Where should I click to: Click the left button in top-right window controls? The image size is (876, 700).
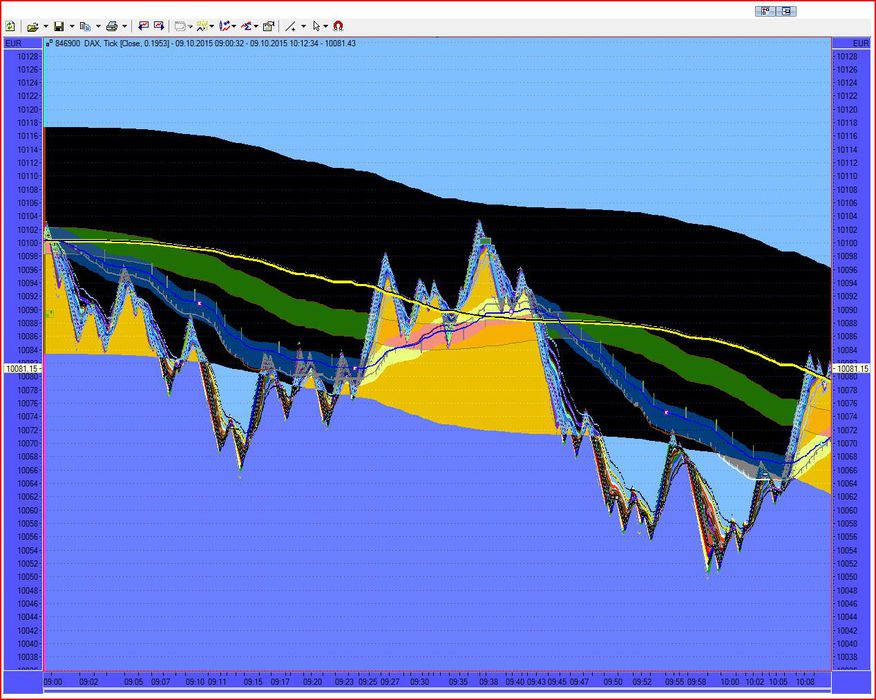pyautogui.click(x=769, y=11)
